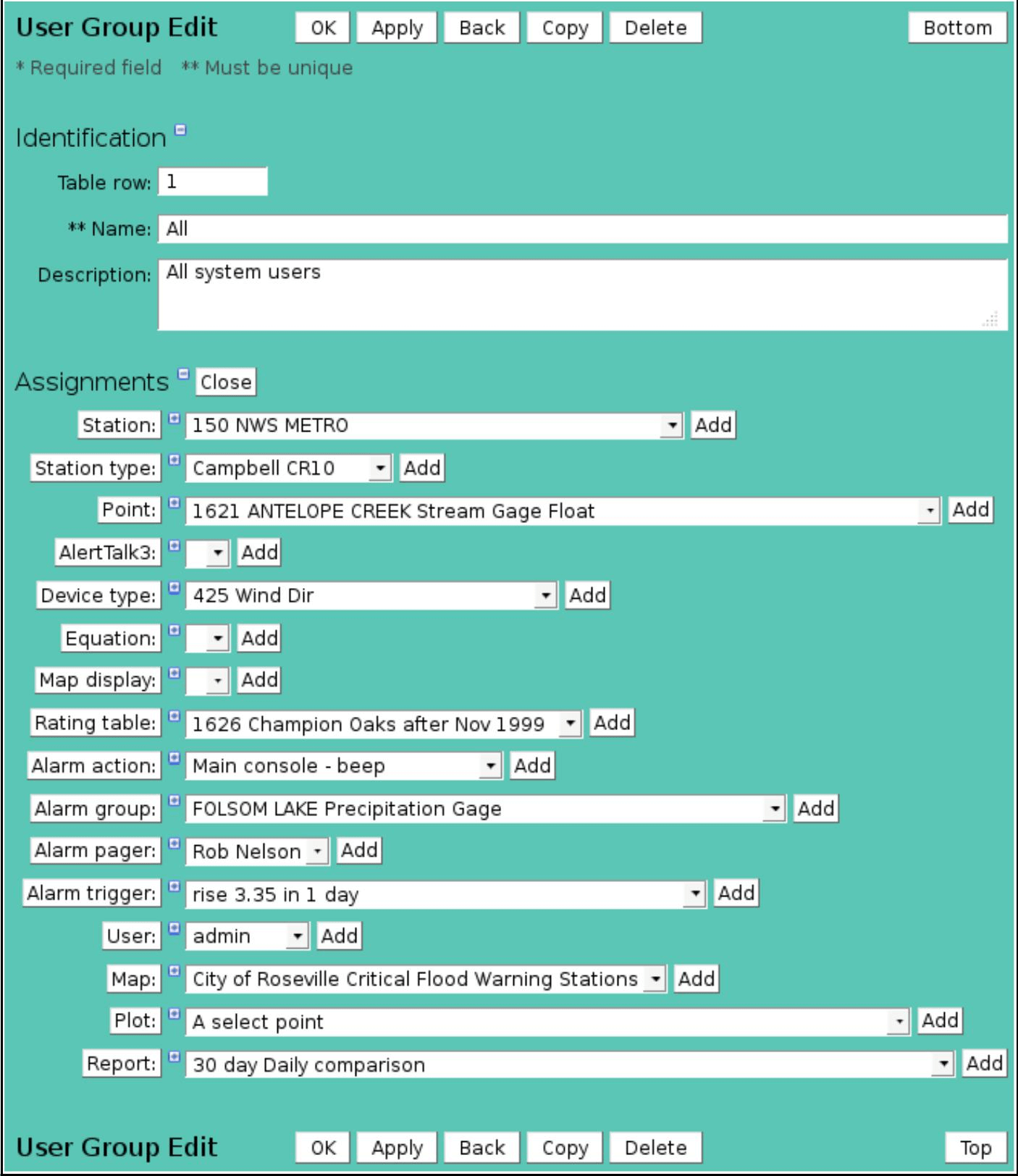Open the empty AlertTalk3 dropdown

pyautogui.click(x=207, y=554)
